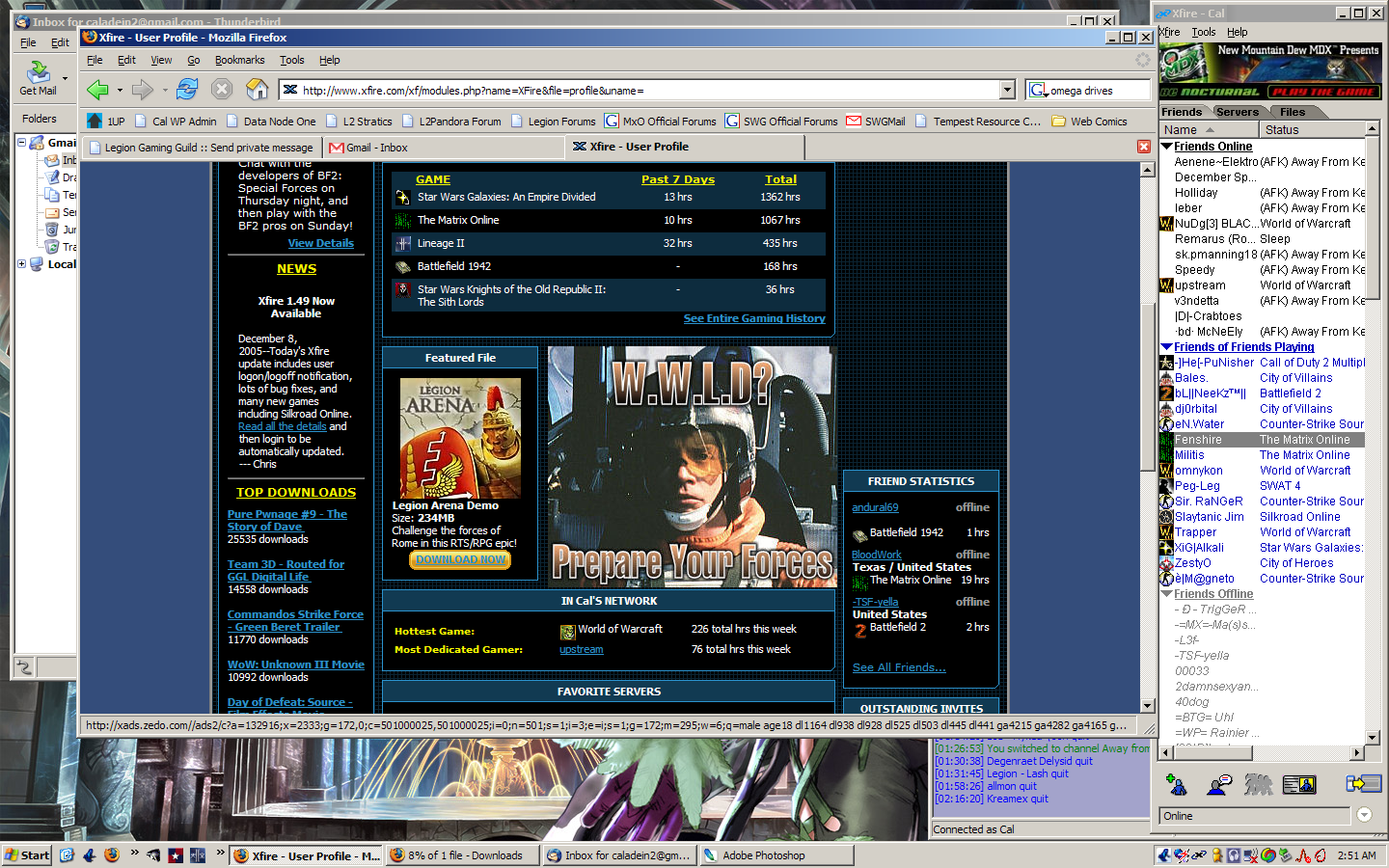Click the DOWNLOAD NOW button
Viewport: 1389px width, 868px height.
pos(460,559)
